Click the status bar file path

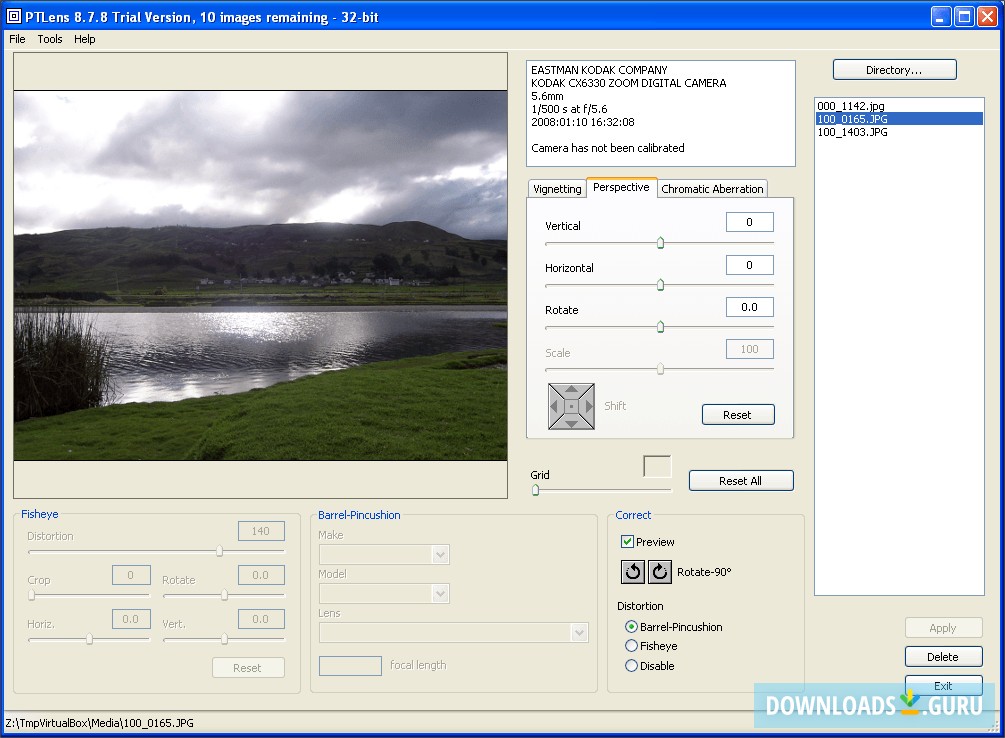click(99, 723)
